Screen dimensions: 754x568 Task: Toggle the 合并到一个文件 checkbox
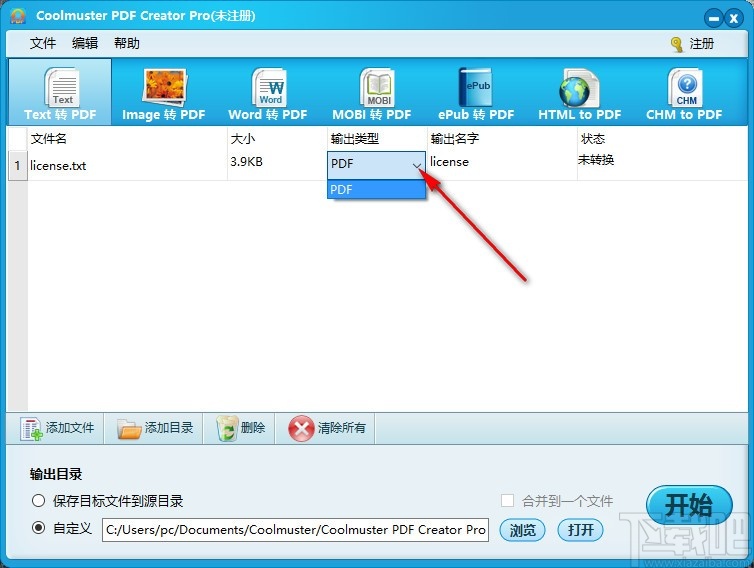click(x=507, y=501)
